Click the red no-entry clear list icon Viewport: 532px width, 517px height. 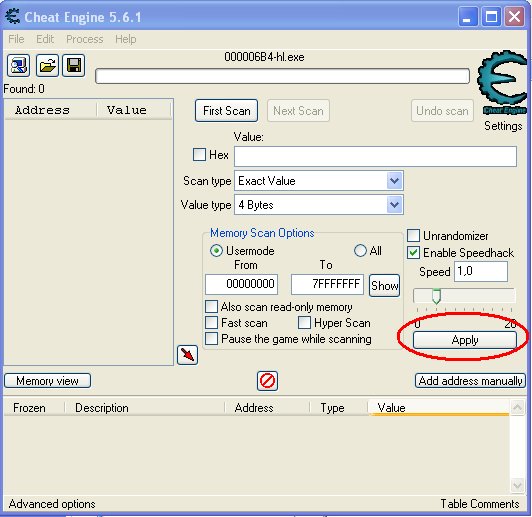(x=267, y=381)
